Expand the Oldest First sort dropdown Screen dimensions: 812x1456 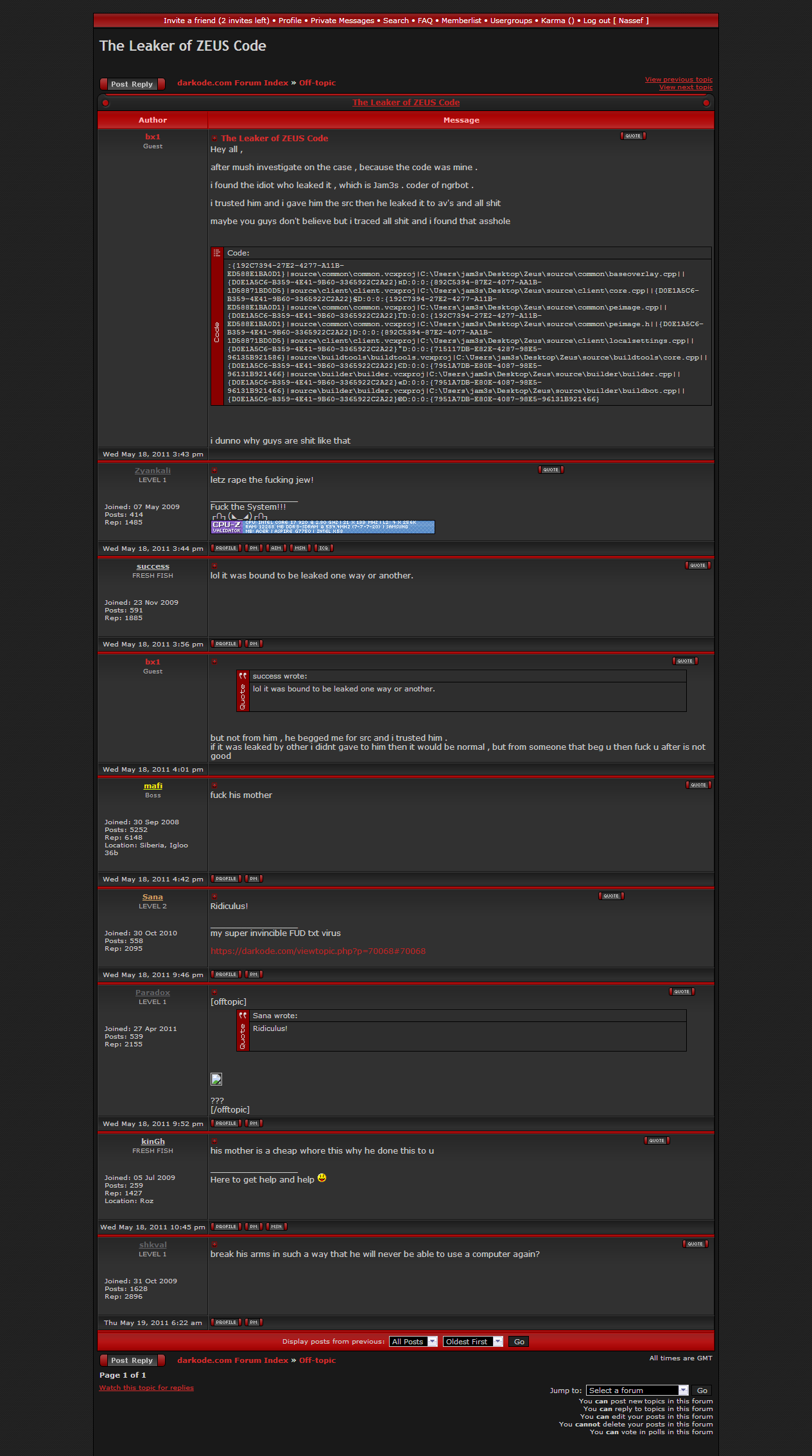point(472,1342)
